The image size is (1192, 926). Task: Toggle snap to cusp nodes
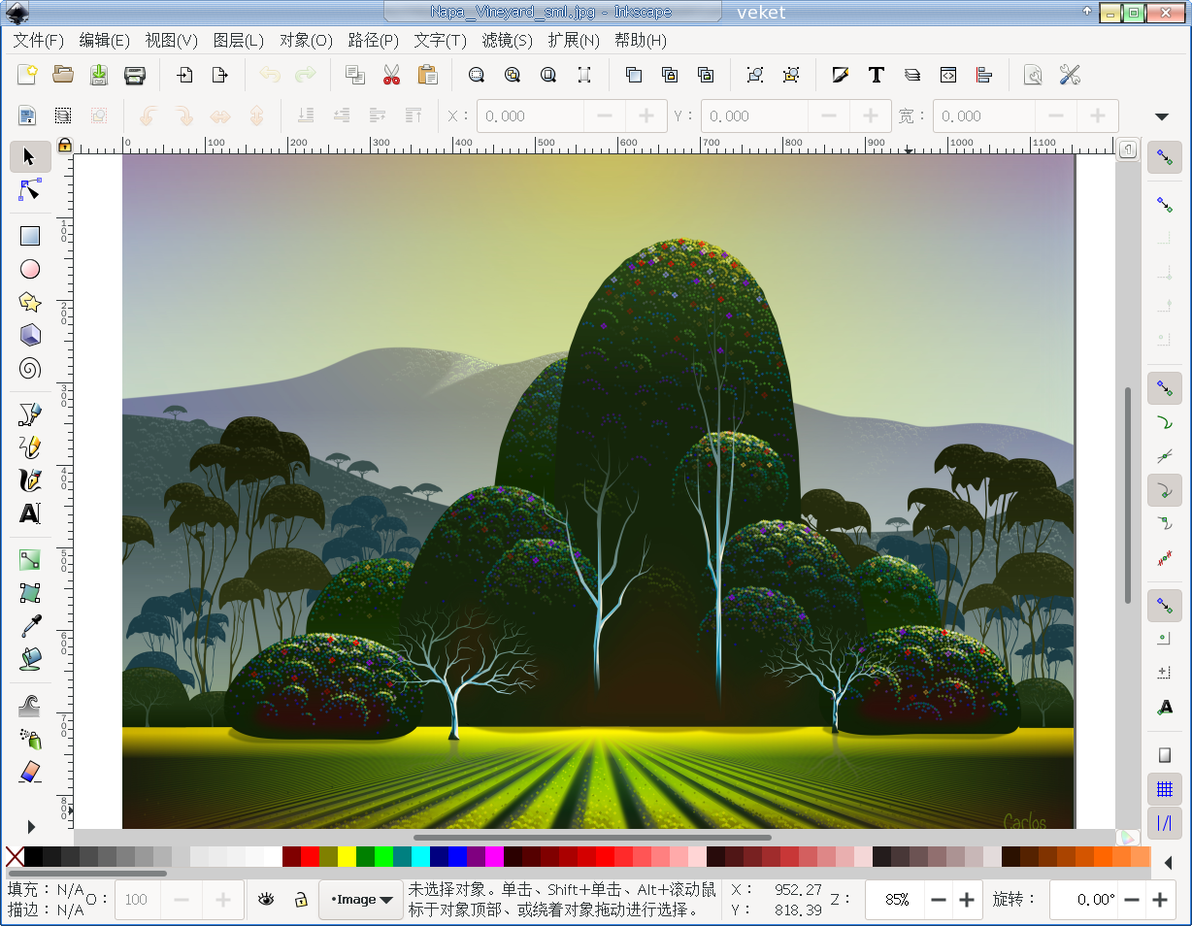point(1165,491)
